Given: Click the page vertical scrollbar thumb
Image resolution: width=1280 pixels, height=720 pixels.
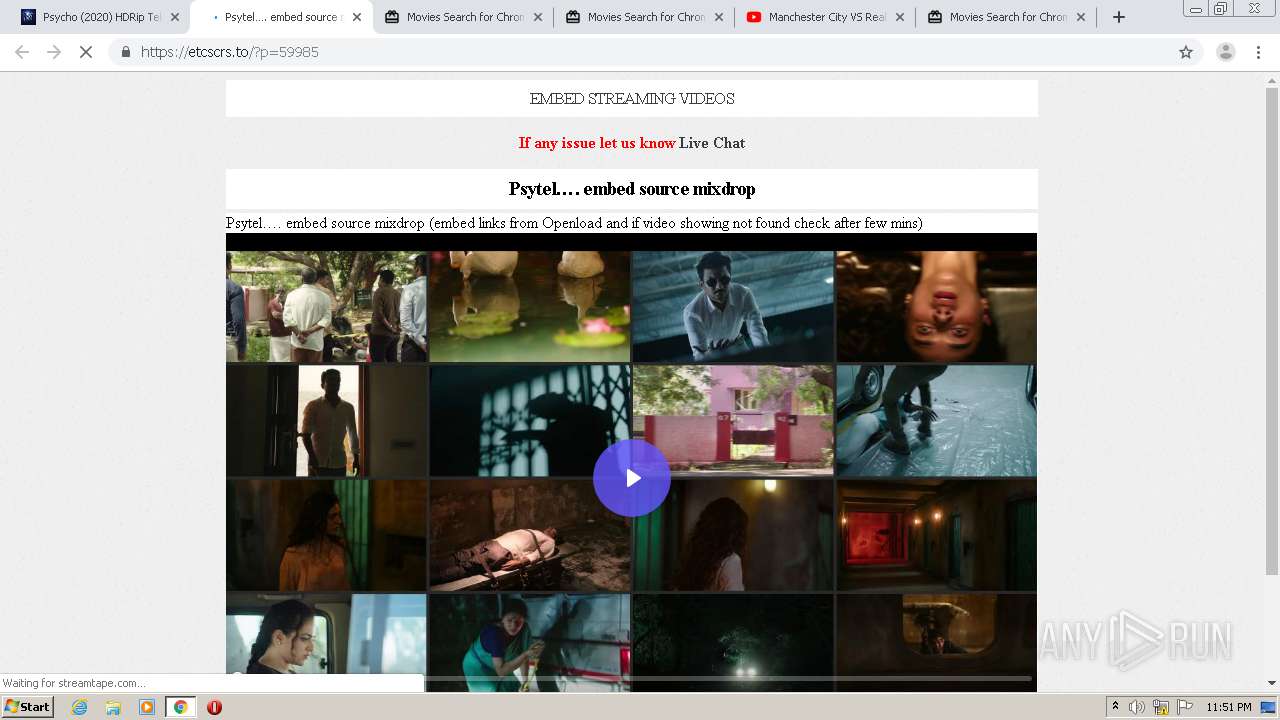Looking at the screenshot, I should click(1272, 331).
